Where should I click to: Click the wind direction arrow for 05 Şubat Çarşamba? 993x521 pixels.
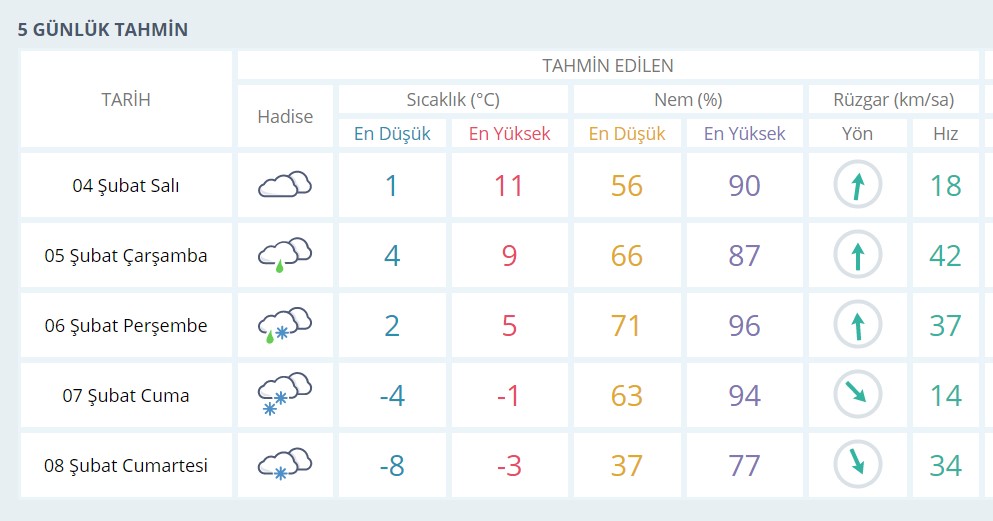(x=857, y=255)
